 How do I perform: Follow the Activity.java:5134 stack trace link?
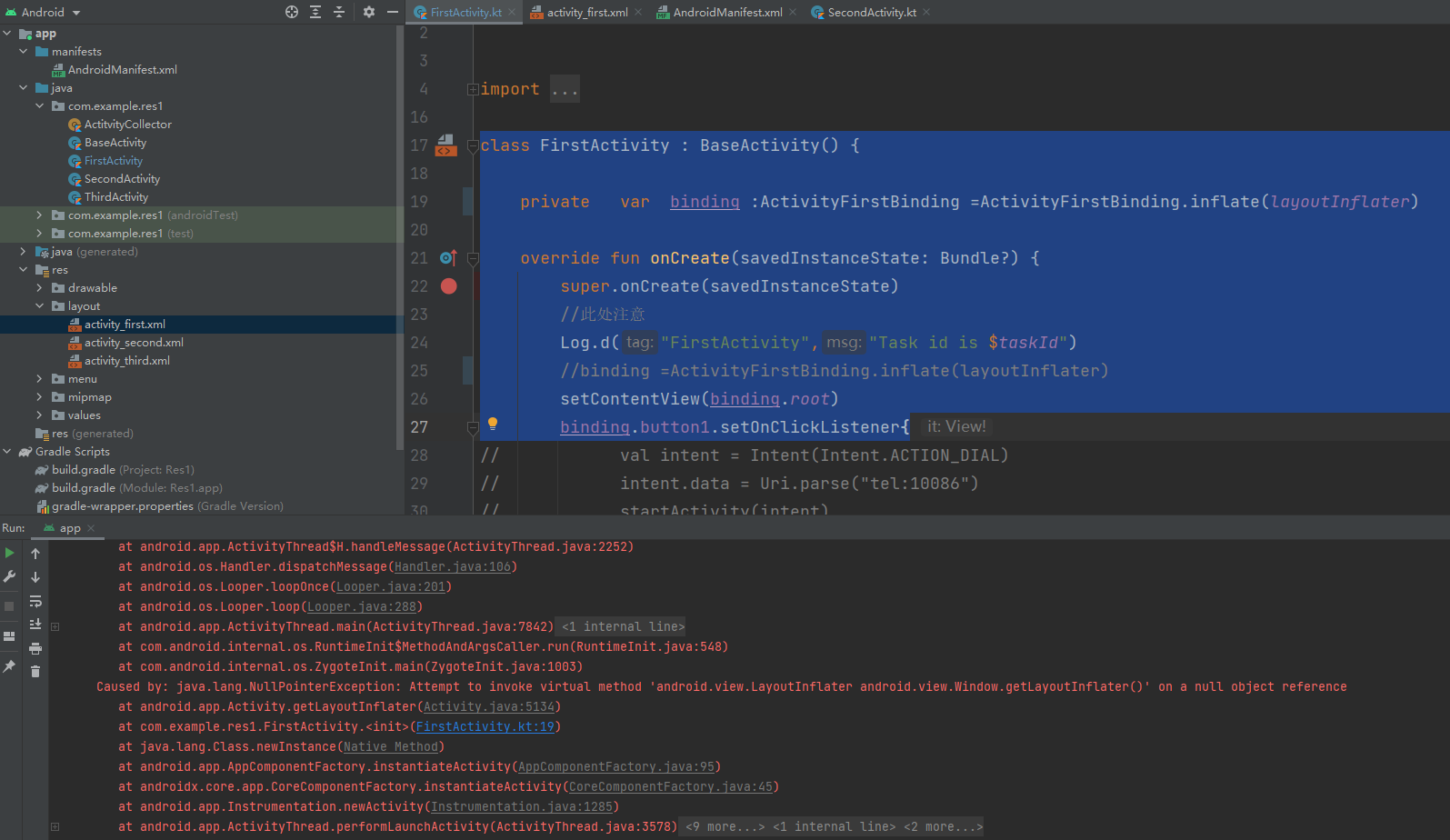488,707
